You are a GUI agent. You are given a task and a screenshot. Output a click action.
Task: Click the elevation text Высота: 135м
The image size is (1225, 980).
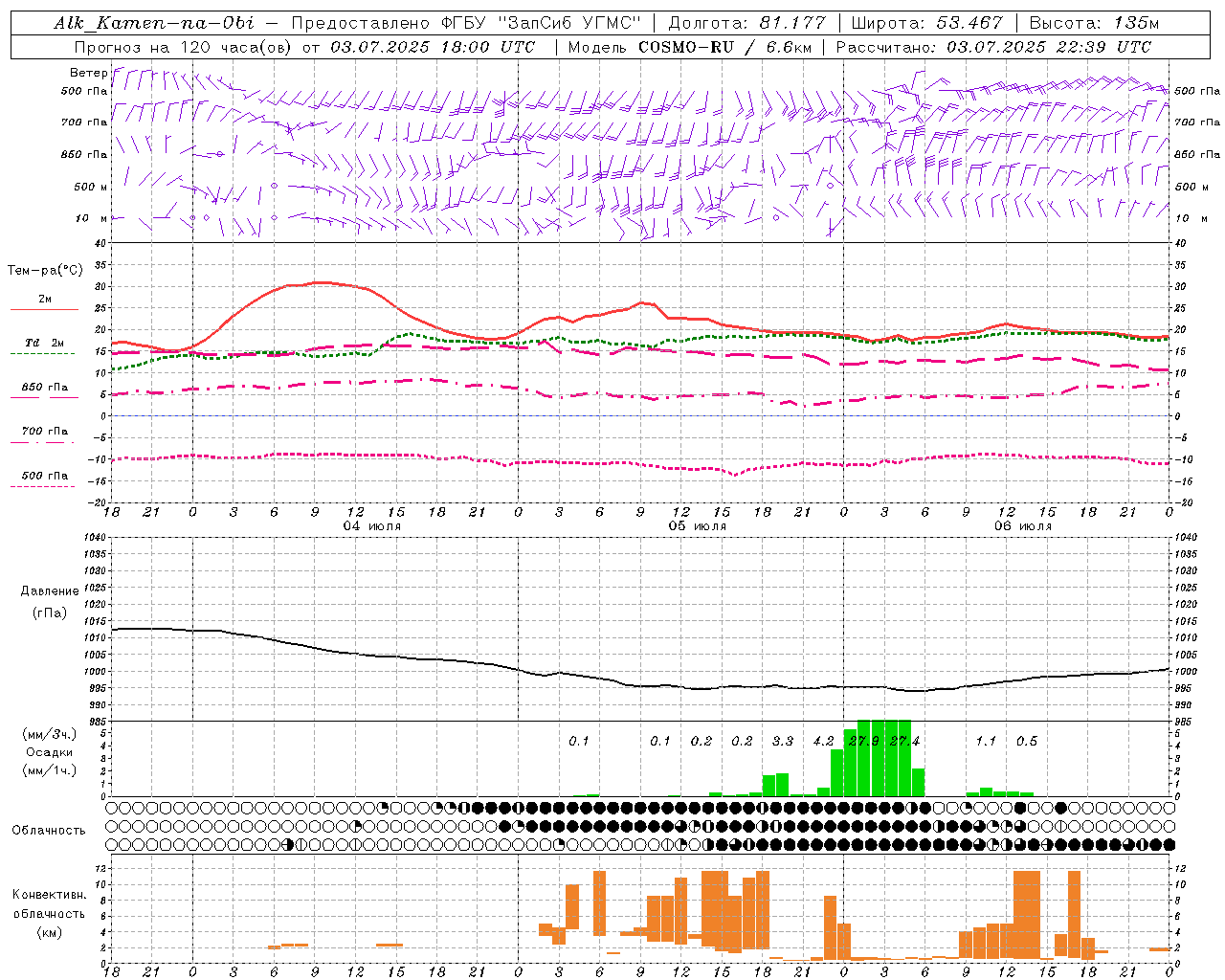click(1094, 23)
